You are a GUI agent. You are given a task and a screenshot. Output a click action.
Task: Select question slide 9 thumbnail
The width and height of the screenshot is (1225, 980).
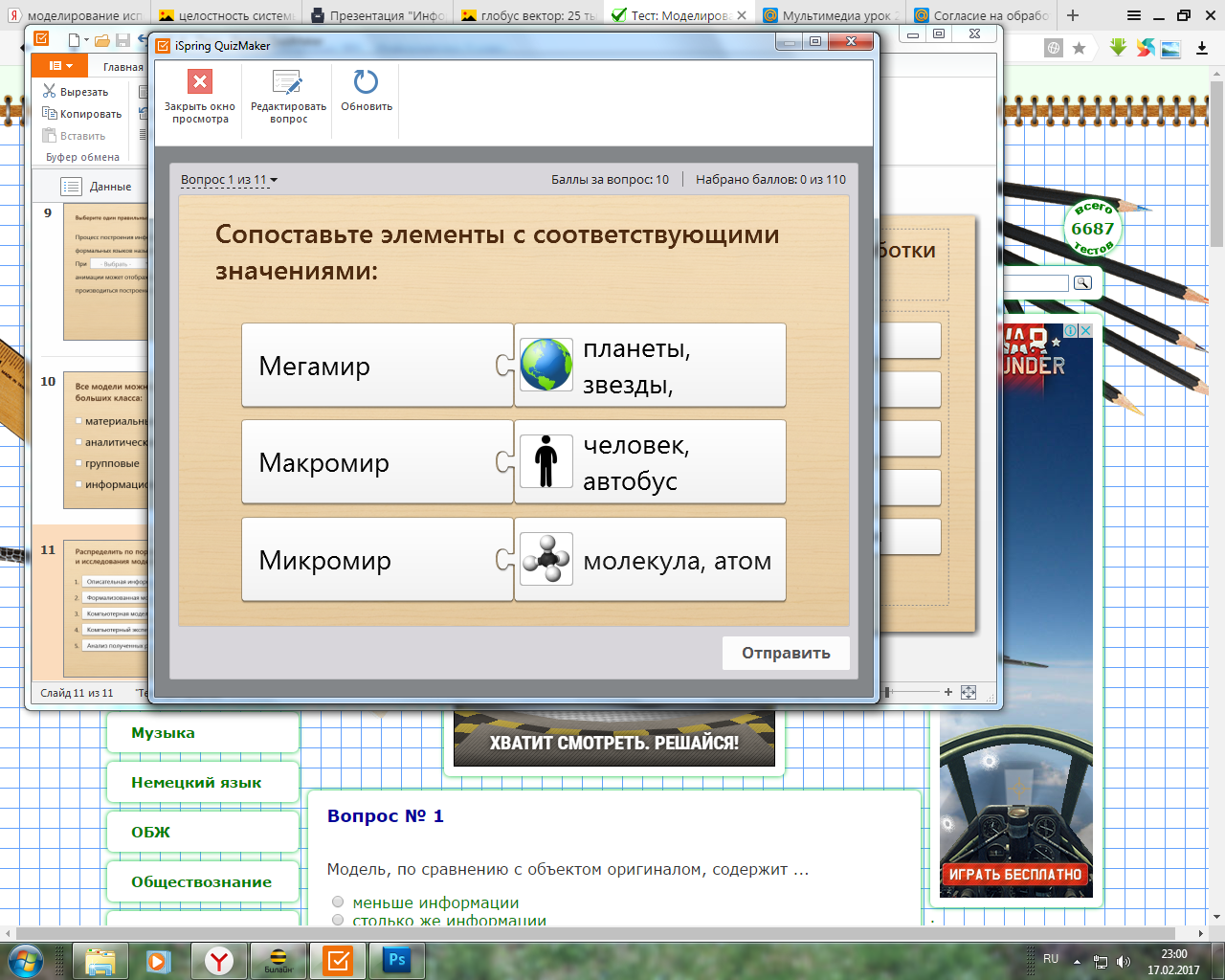[x=105, y=272]
